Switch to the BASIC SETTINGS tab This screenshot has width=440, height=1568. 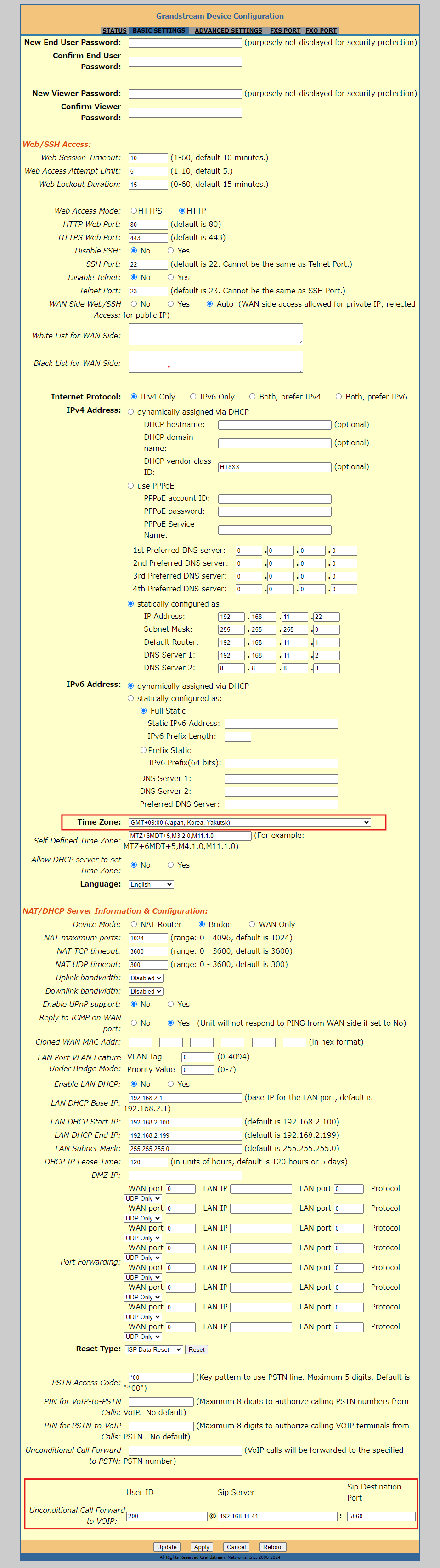tap(159, 30)
